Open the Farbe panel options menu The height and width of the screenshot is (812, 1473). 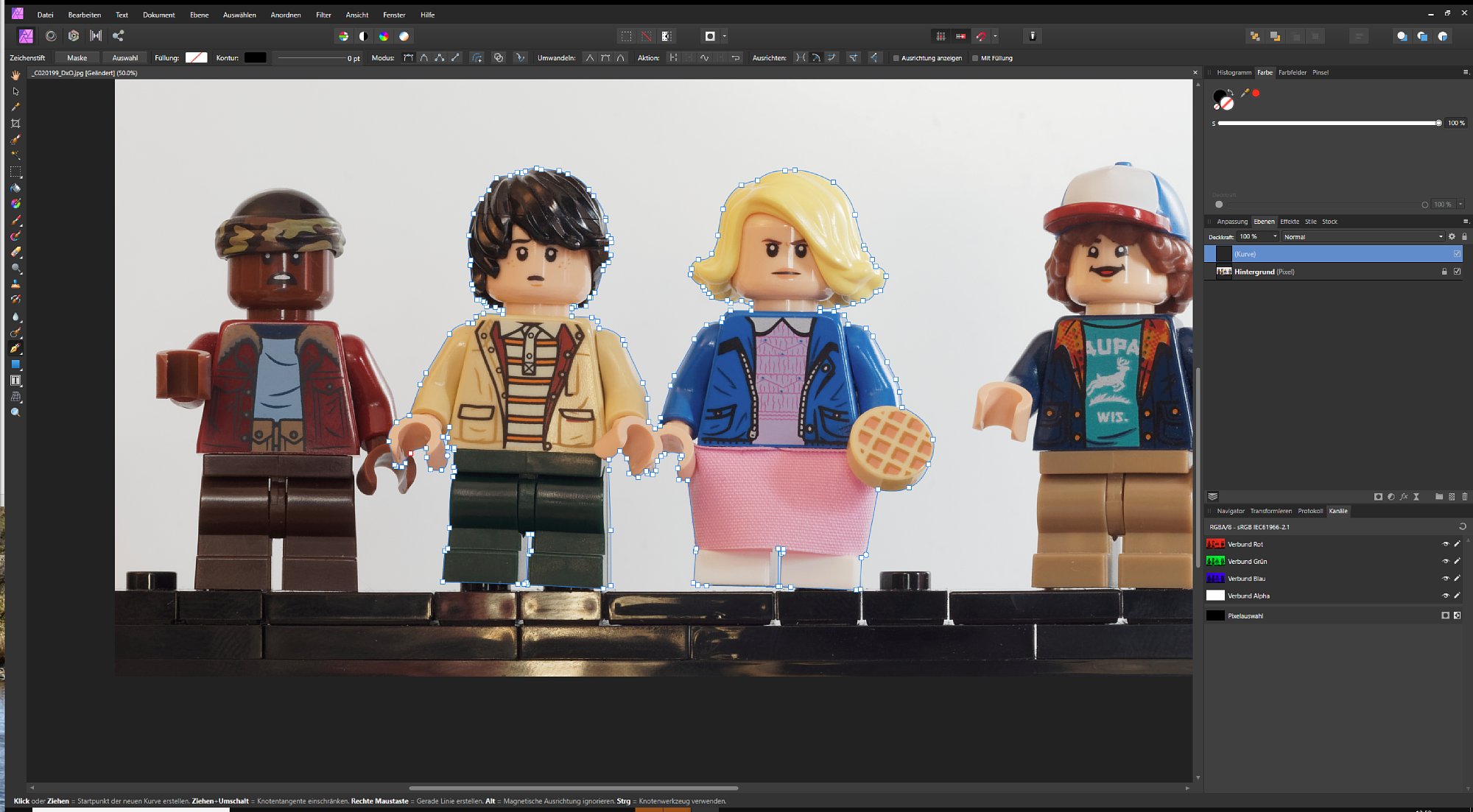pos(1465,72)
